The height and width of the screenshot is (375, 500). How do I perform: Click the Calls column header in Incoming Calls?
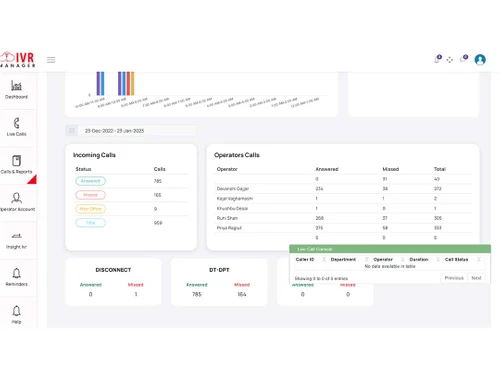[160, 169]
